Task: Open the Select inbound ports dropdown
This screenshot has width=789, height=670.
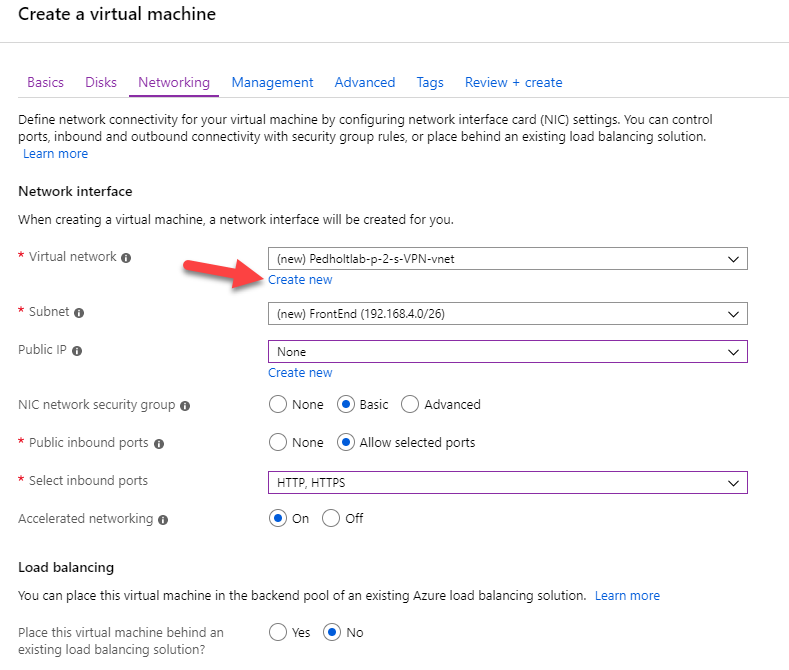Action: 507,483
